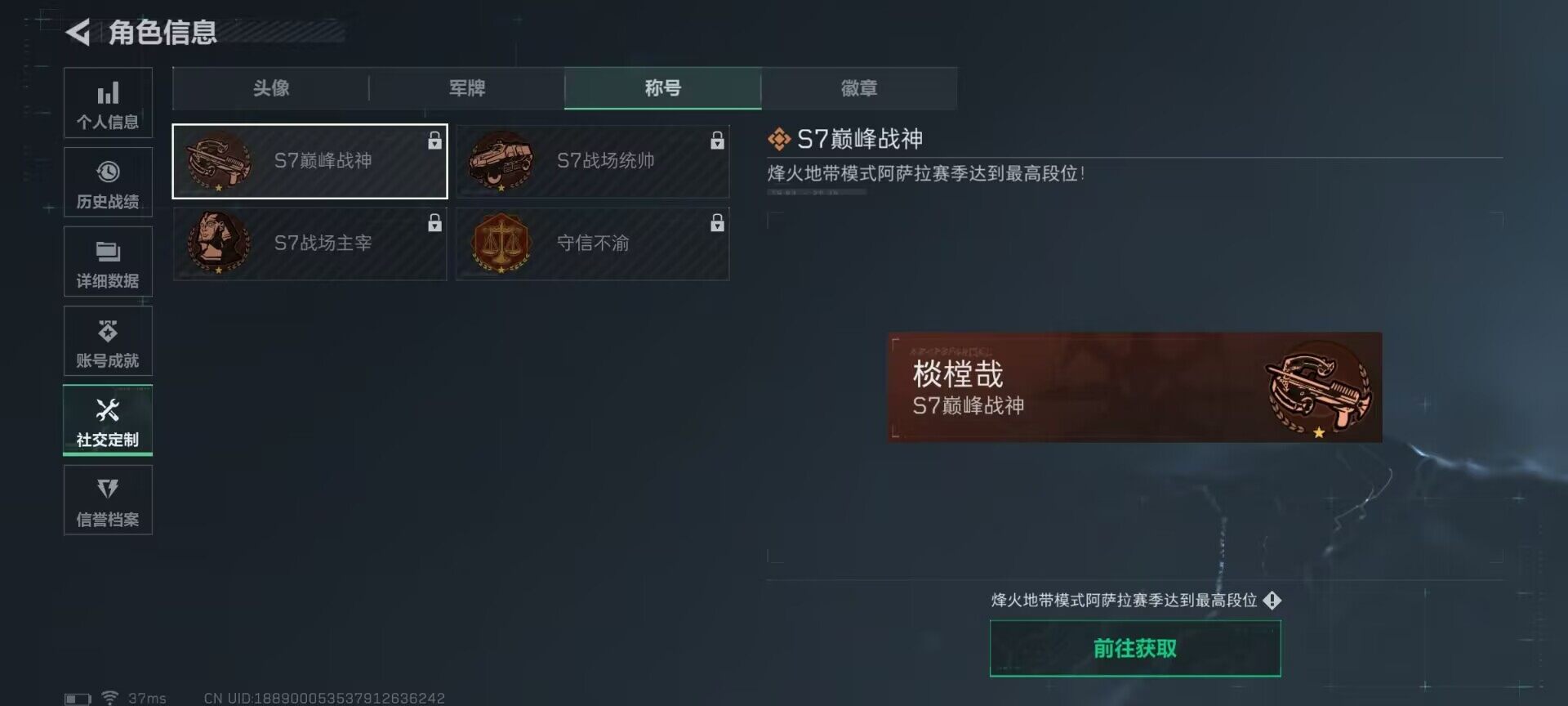Click the 前往获取 button
This screenshot has height=706, width=1568.
point(1135,649)
